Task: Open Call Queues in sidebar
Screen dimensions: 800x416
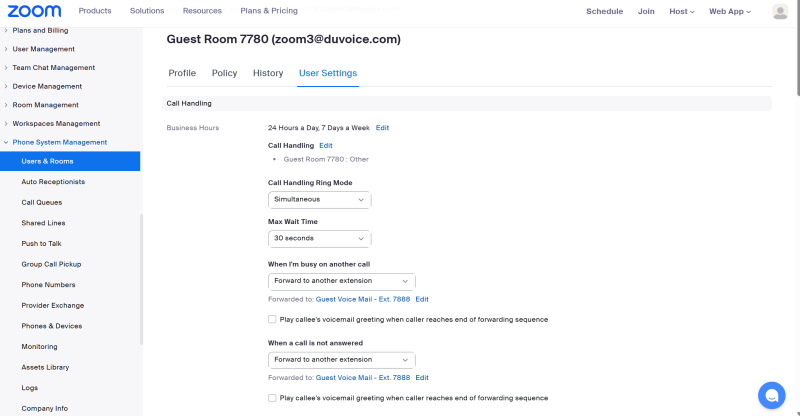Action: click(42, 202)
